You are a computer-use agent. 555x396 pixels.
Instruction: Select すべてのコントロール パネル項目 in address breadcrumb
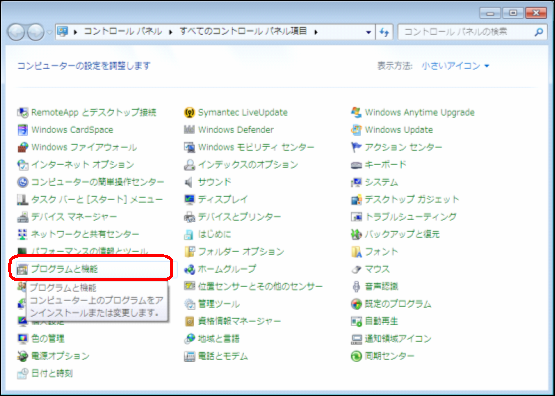tap(243, 32)
